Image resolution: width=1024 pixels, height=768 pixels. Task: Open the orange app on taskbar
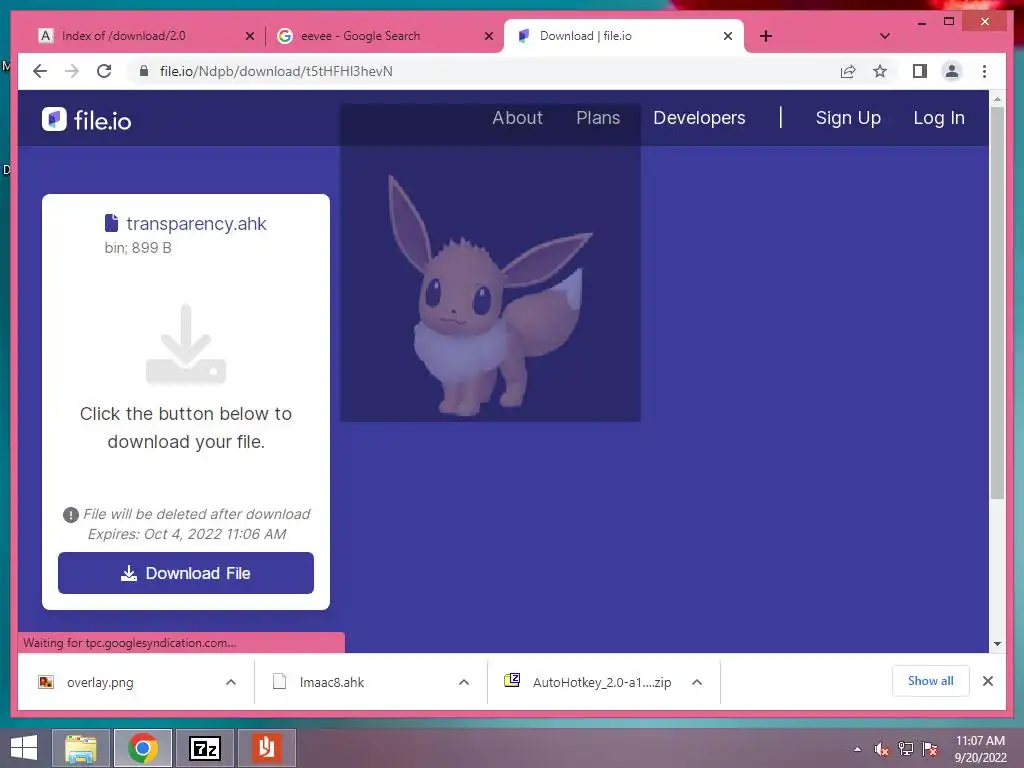point(266,748)
